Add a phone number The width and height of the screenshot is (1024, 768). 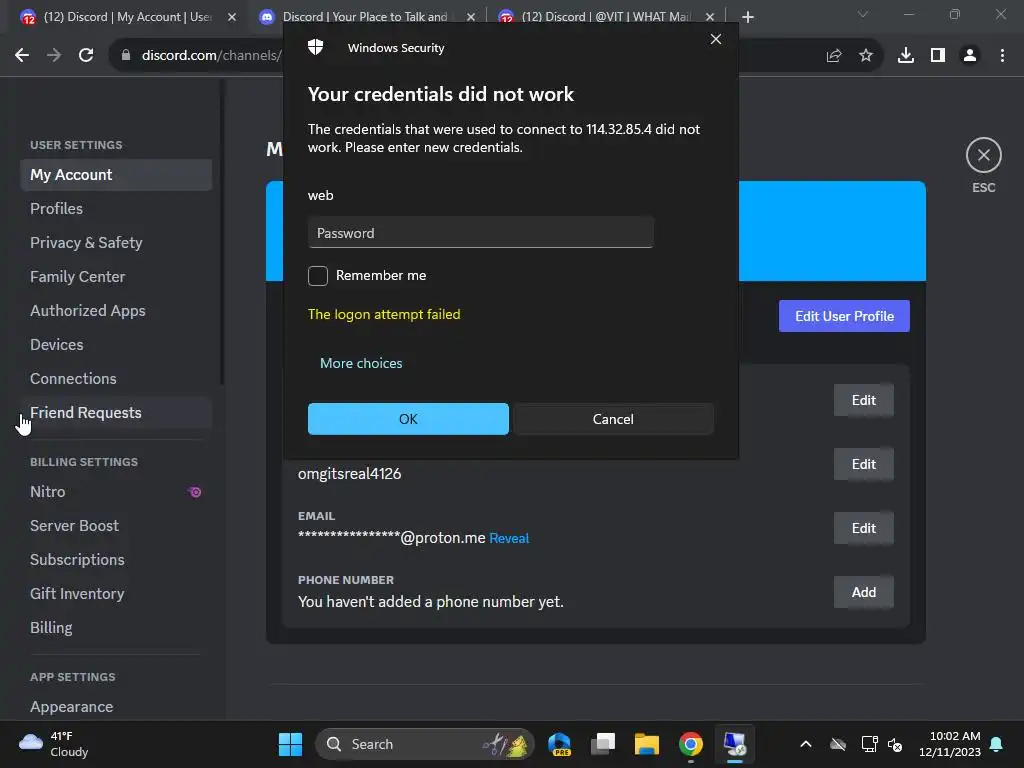tap(863, 592)
